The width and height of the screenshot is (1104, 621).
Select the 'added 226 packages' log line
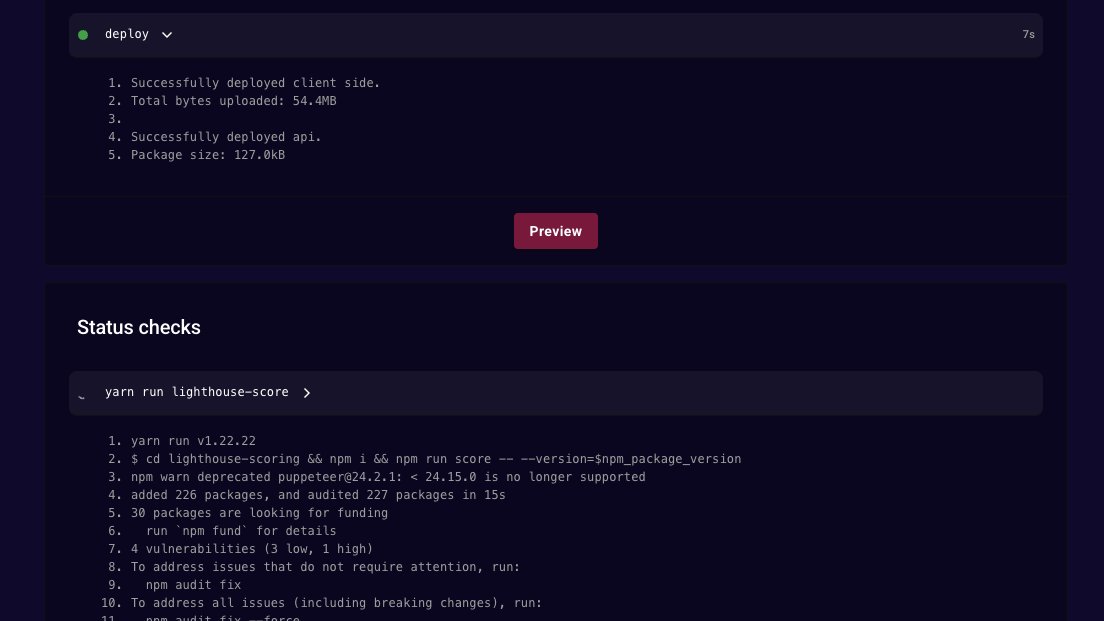pos(318,495)
